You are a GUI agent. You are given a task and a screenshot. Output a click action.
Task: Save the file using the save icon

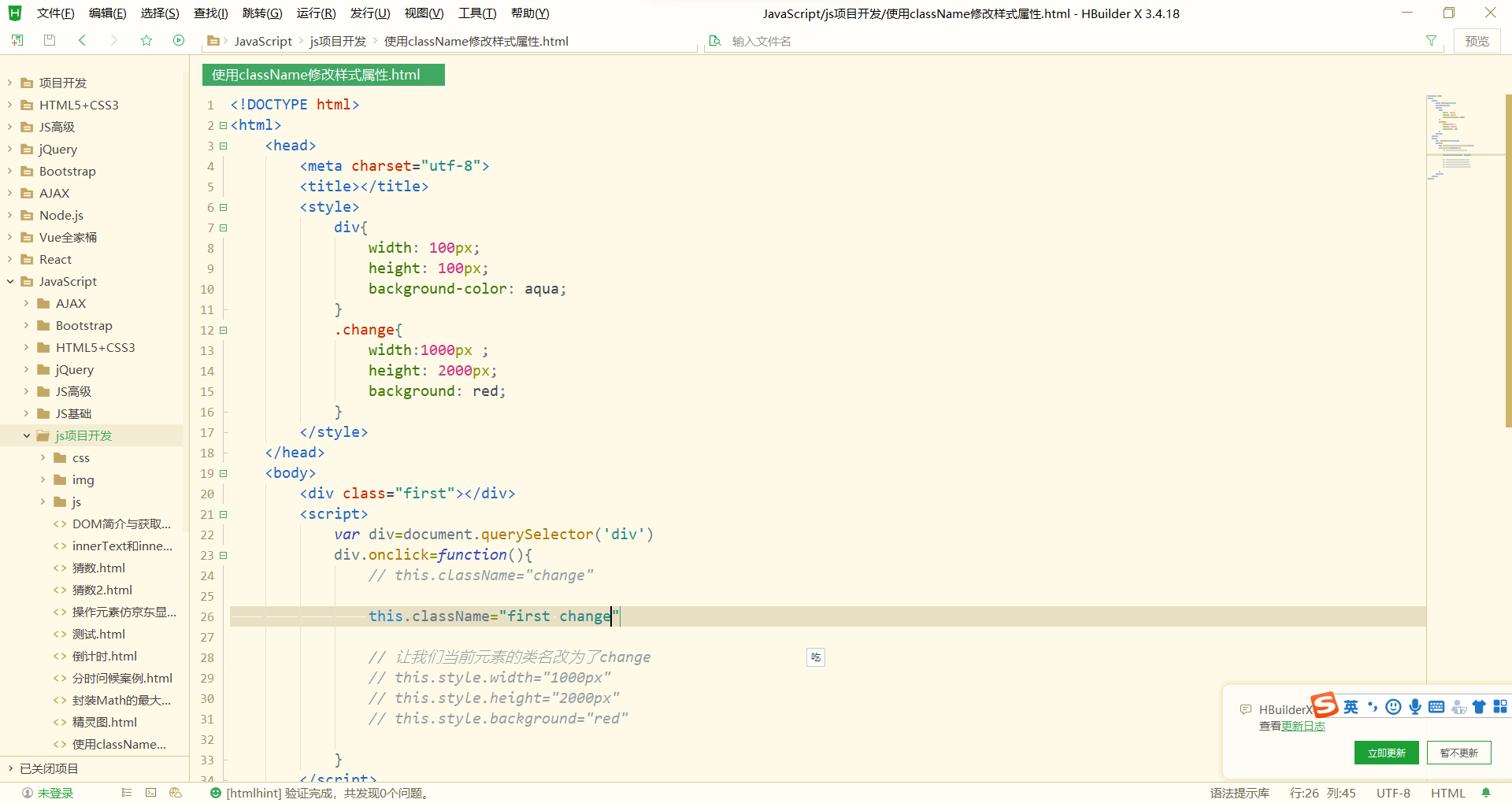point(49,40)
